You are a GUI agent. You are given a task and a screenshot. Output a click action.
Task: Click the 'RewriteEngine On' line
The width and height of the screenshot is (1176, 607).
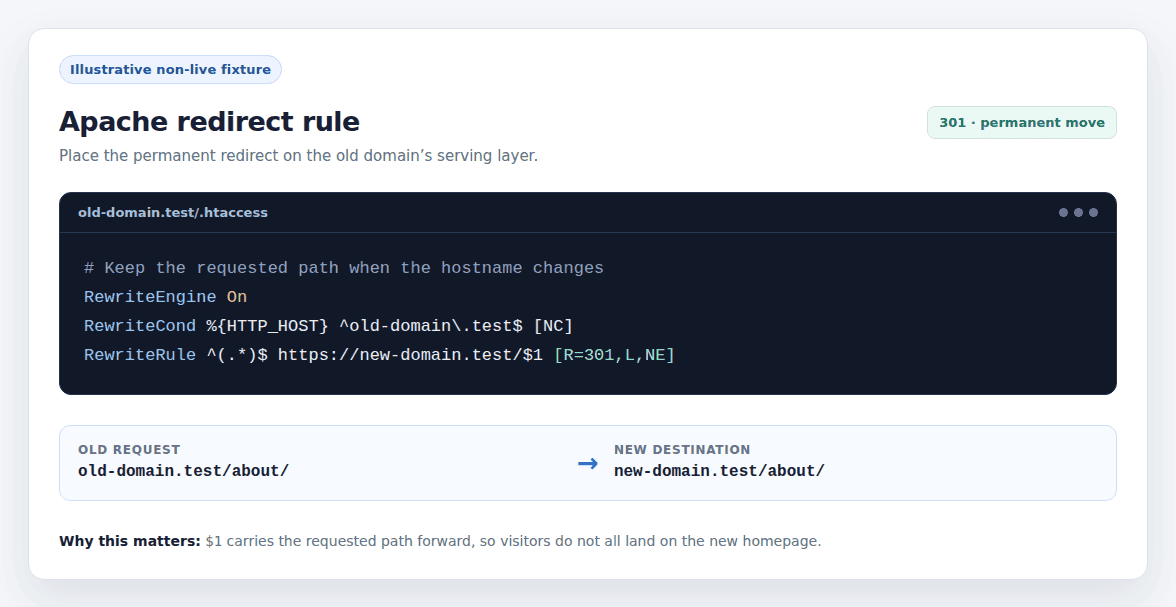(x=165, y=297)
